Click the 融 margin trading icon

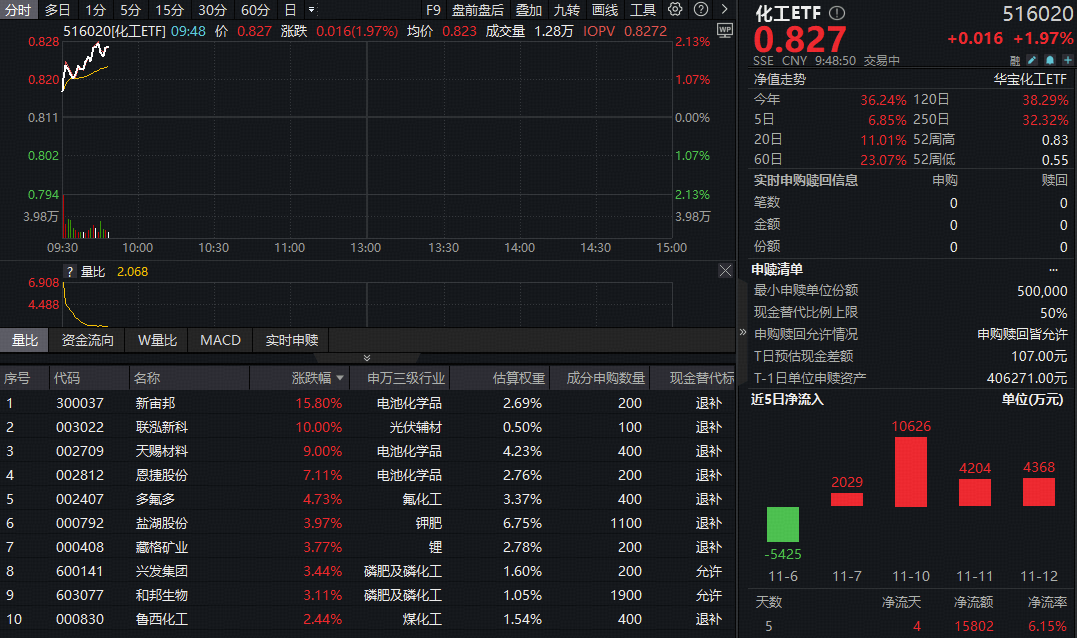pos(1015,60)
